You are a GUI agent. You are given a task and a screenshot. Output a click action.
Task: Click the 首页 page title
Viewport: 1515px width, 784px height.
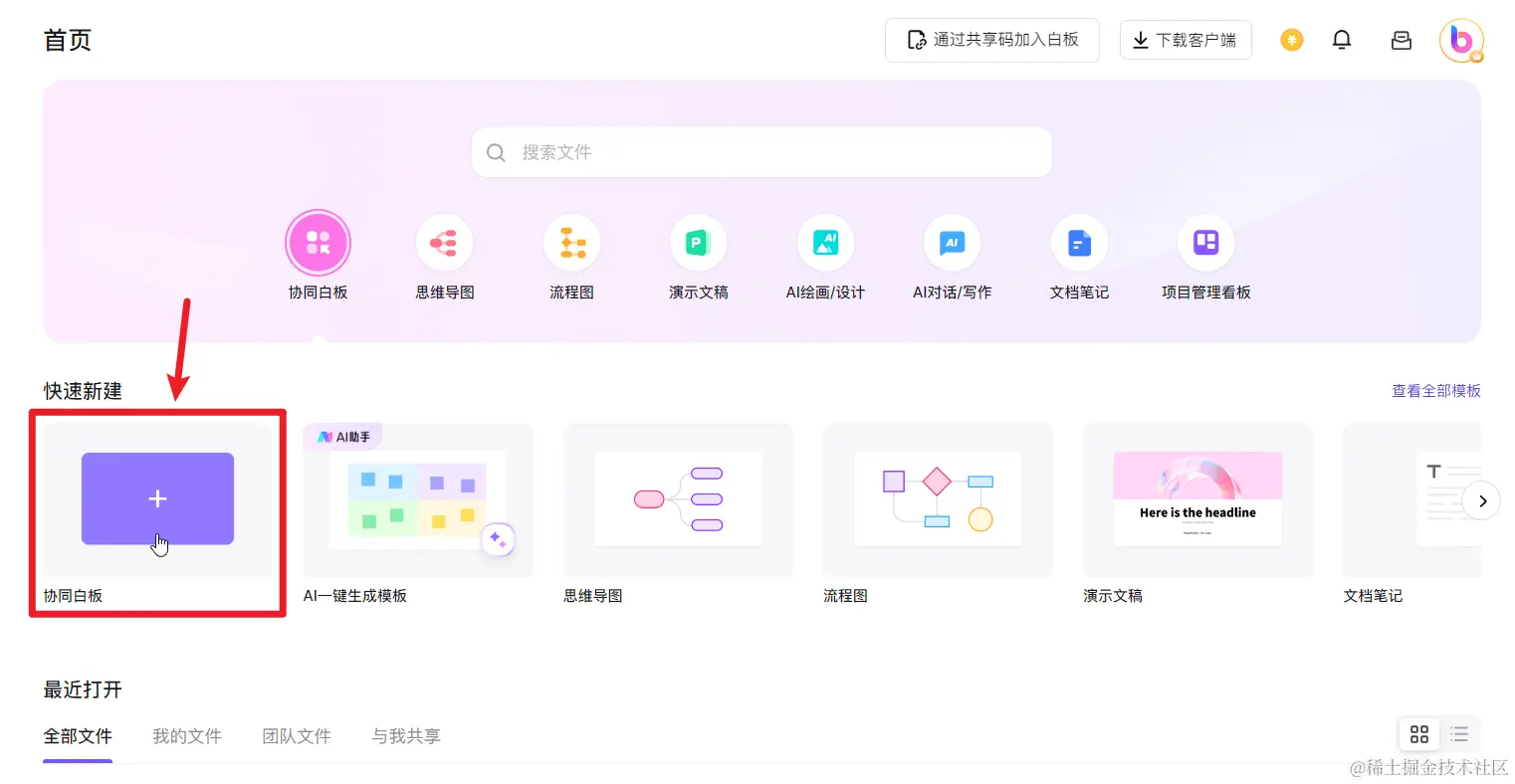point(68,40)
